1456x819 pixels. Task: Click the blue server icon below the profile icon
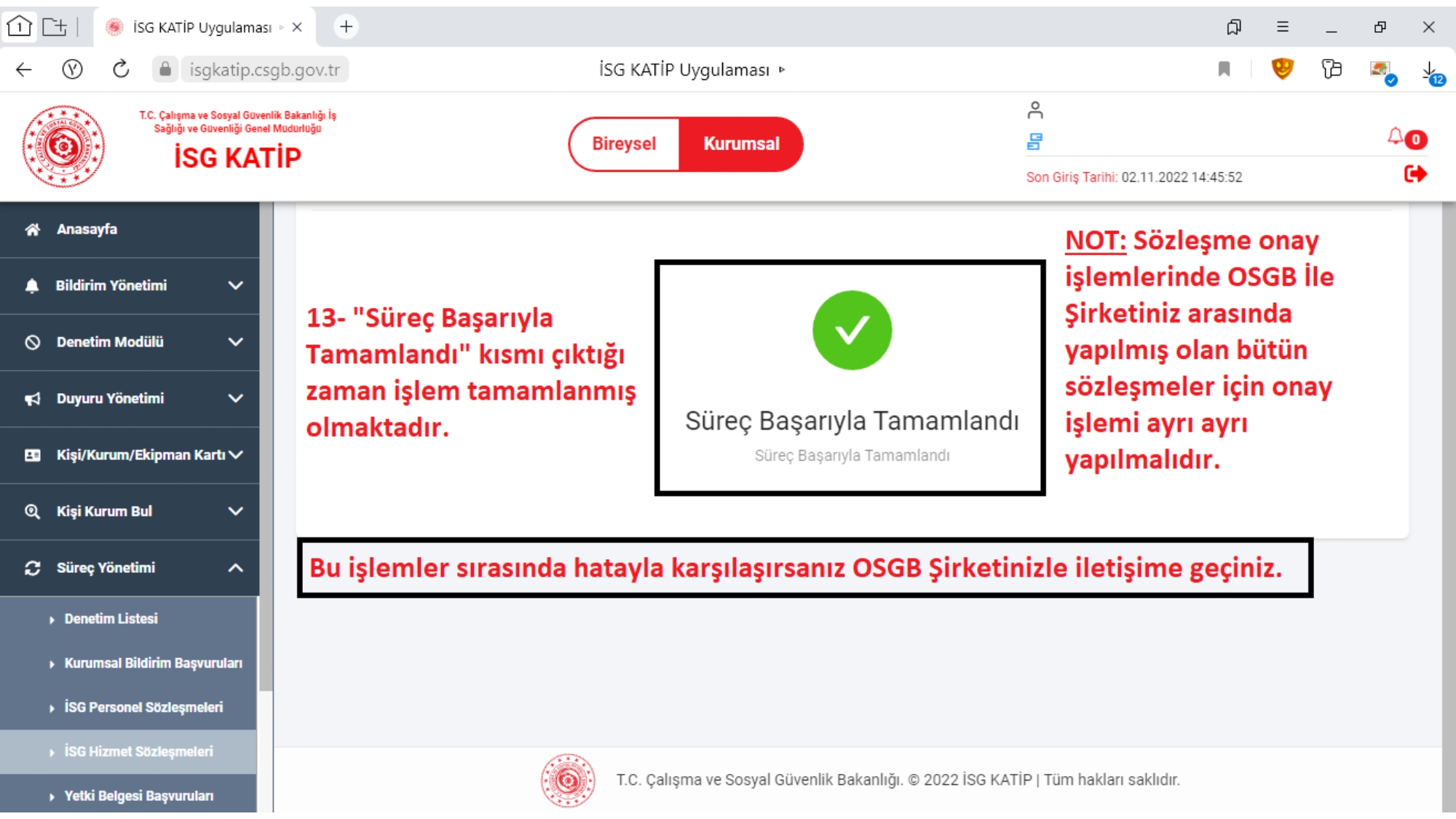coord(1034,141)
